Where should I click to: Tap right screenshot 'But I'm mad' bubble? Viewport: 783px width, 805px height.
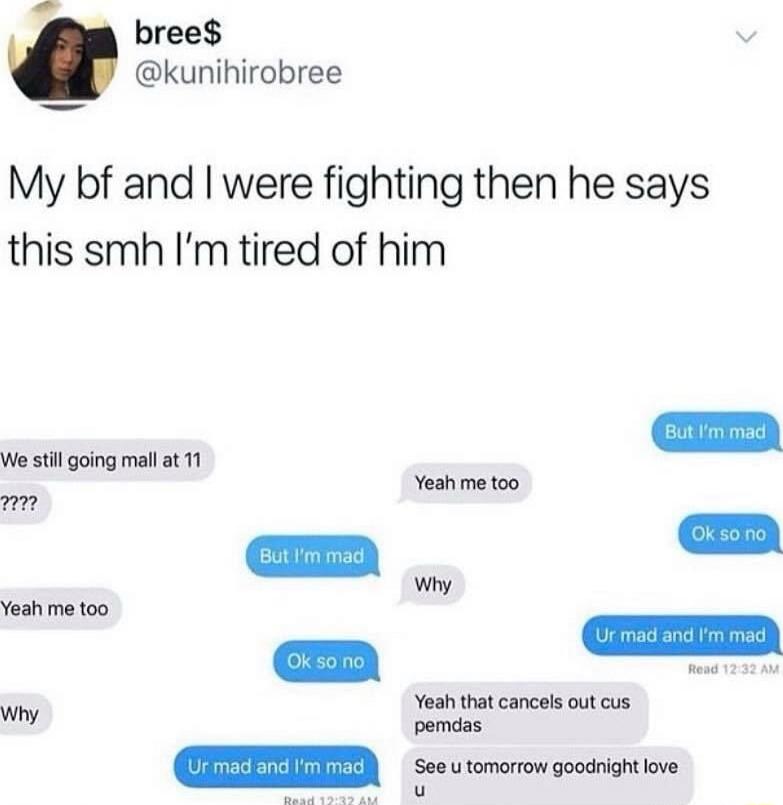(716, 432)
